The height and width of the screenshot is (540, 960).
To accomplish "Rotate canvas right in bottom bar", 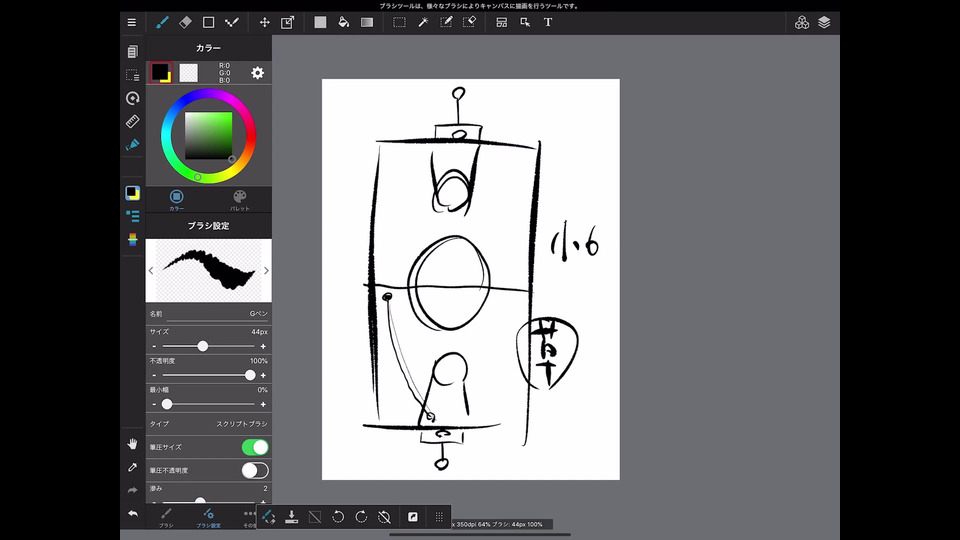I will [361, 517].
